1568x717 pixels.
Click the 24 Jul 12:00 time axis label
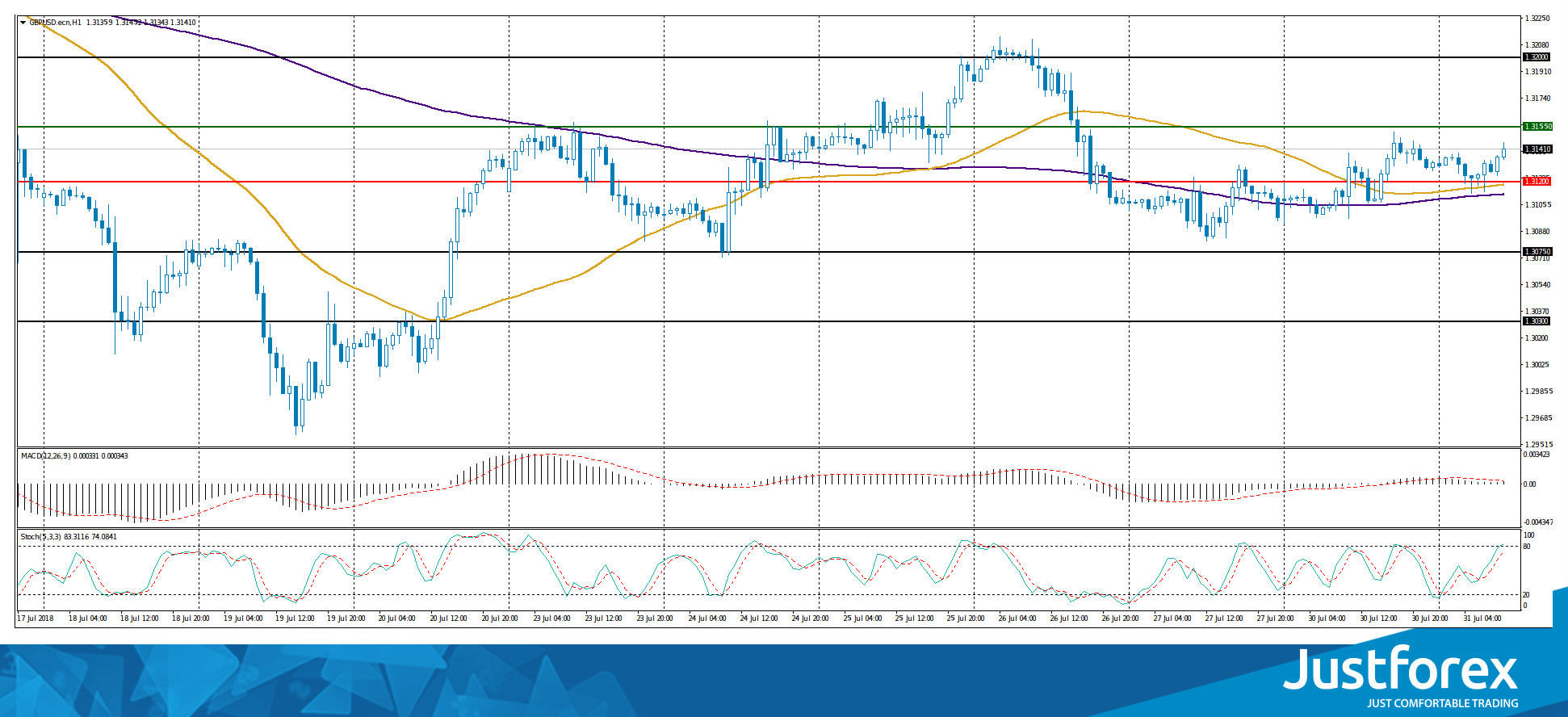click(759, 618)
